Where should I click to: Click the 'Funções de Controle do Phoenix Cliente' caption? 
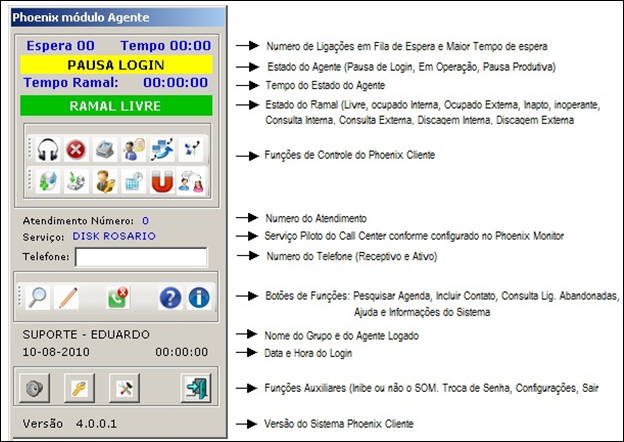coord(350,155)
